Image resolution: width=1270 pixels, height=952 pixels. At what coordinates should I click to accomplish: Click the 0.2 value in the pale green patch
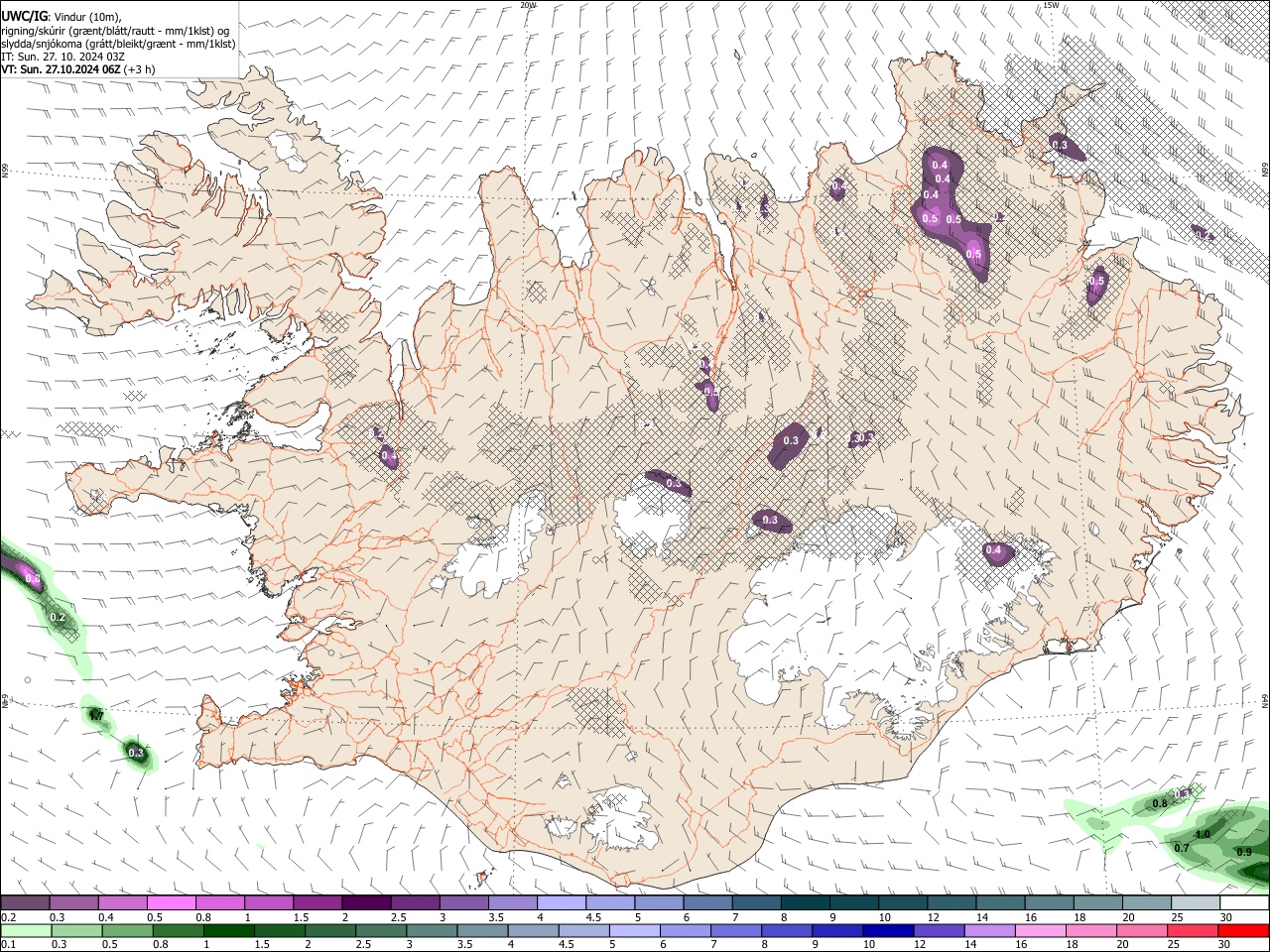click(x=58, y=618)
